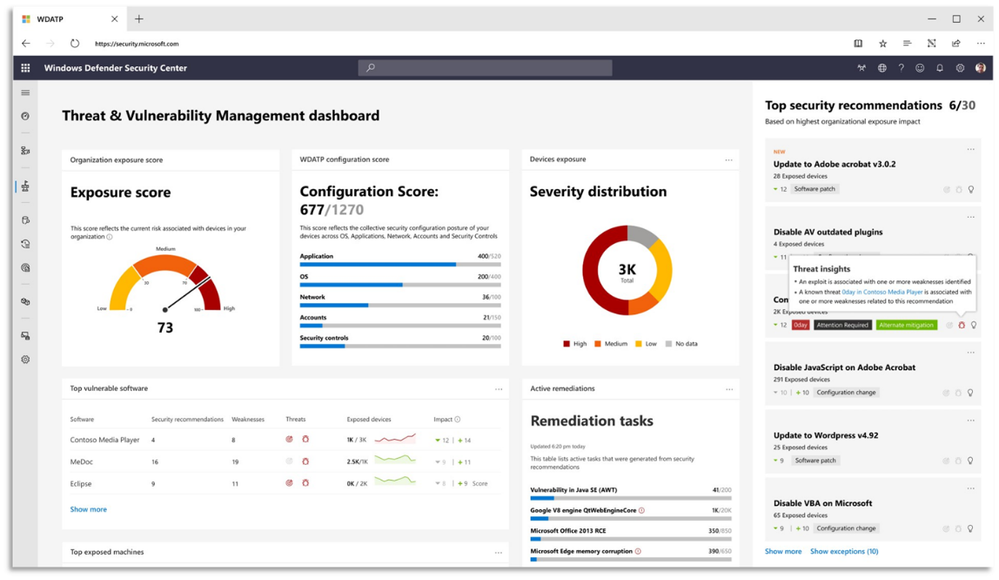
Task: Click the Alternate mitigation green tag
Action: point(907,325)
